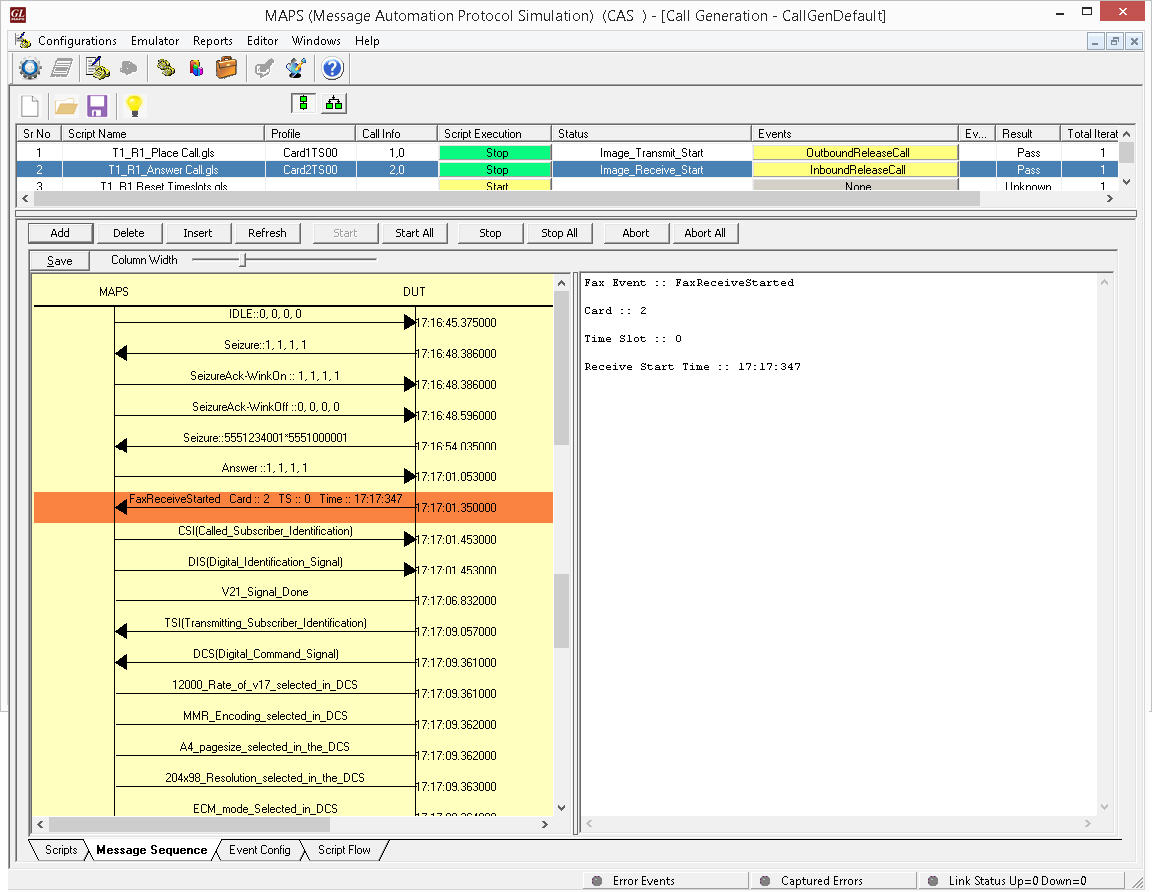Switch to the Event Config tab
Screen dimensions: 1152x892
[259, 850]
